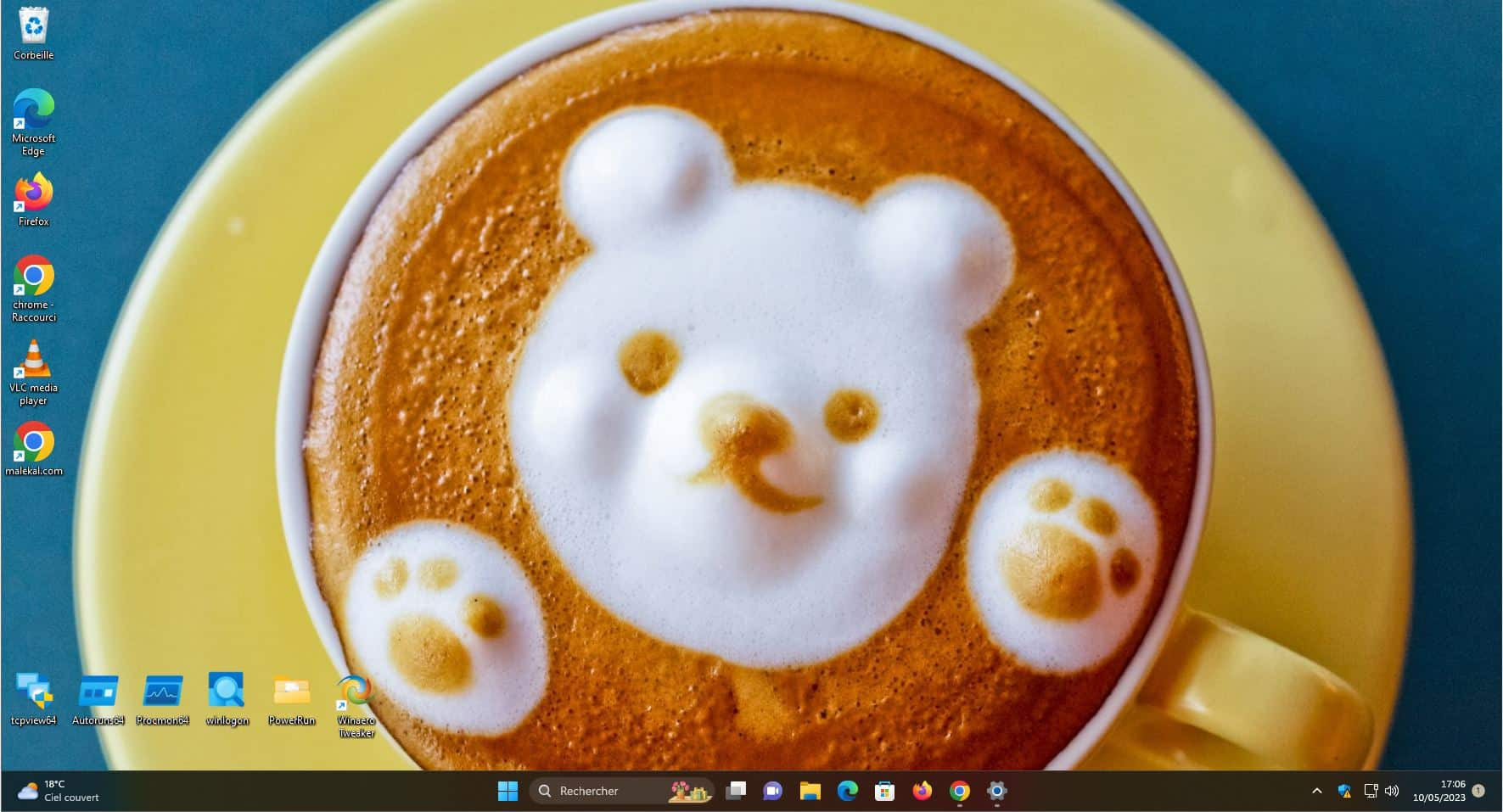Select the tcpview64 desktop icon
1503x812 pixels.
click(34, 700)
